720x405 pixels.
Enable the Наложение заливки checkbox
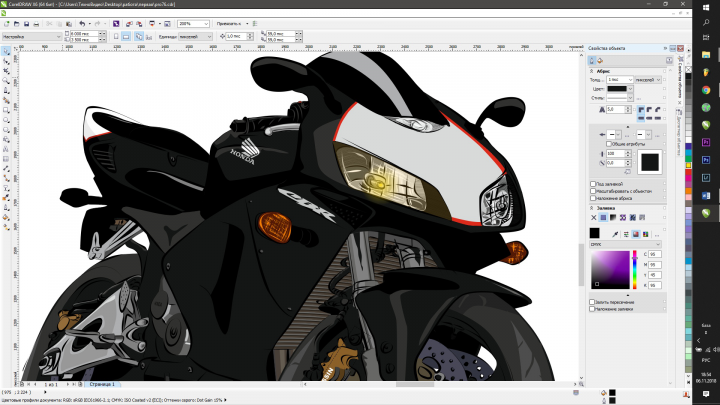point(592,309)
